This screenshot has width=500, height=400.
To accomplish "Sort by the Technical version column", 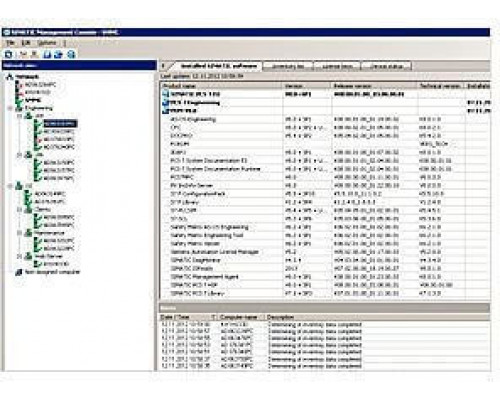I will (x=441, y=86).
